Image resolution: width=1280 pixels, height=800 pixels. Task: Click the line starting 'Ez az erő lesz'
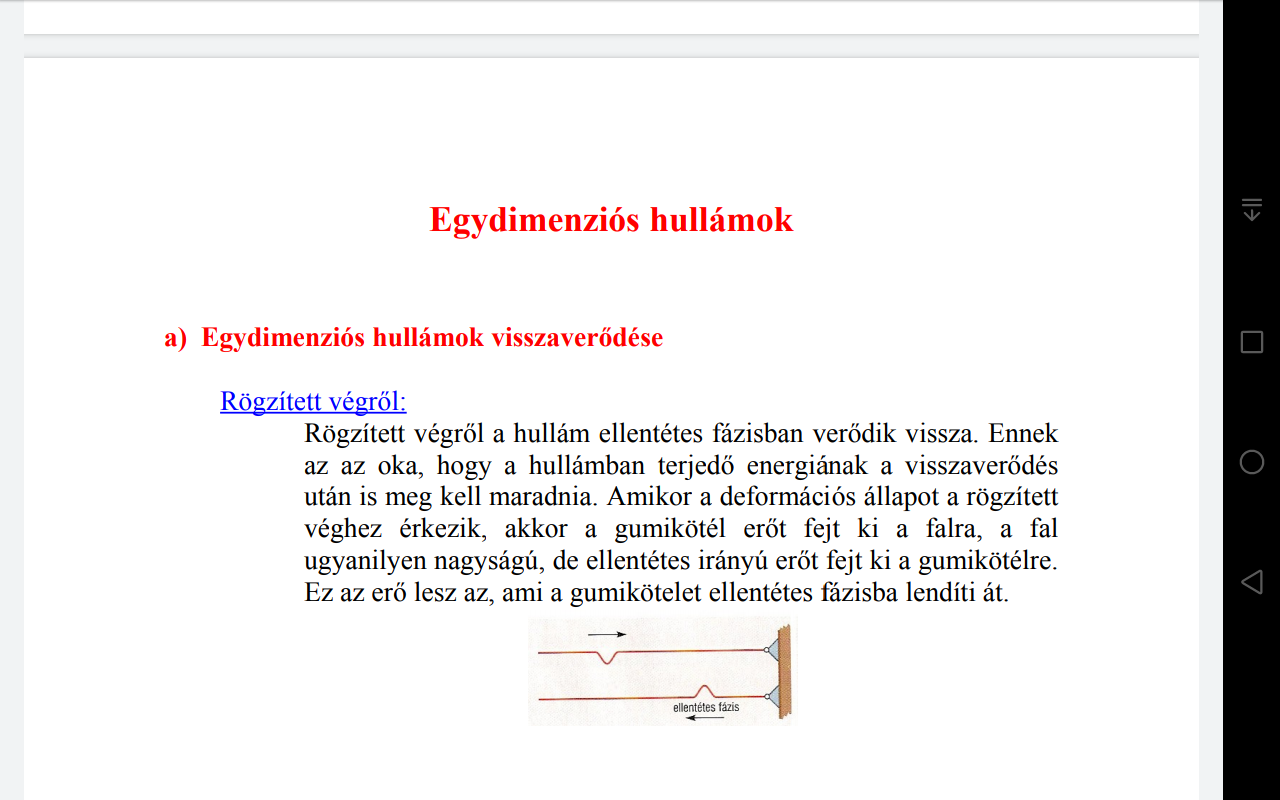[656, 593]
